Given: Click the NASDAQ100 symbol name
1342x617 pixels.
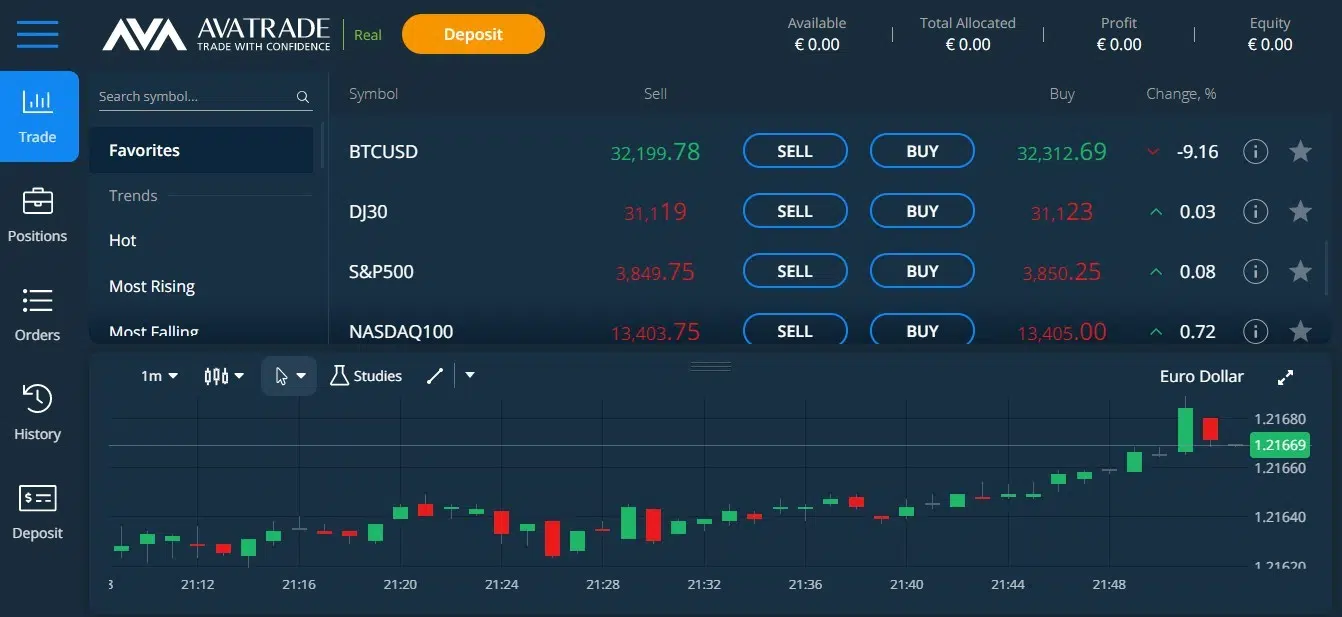Looking at the screenshot, I should [x=401, y=332].
